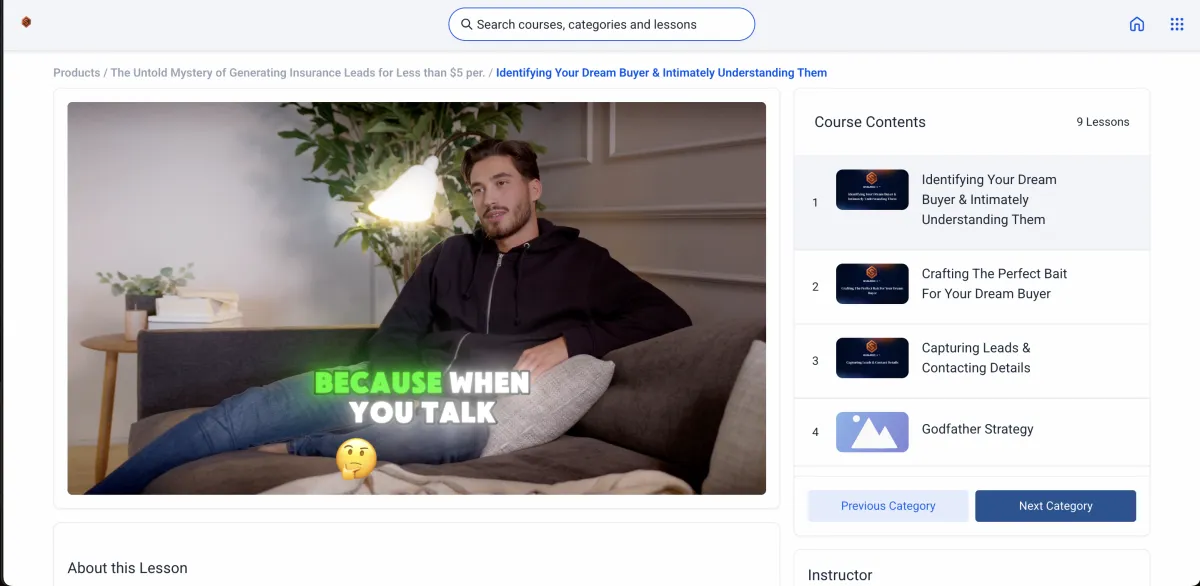Open Godfather Strategy lesson title
The height and width of the screenshot is (586, 1200).
(977, 429)
